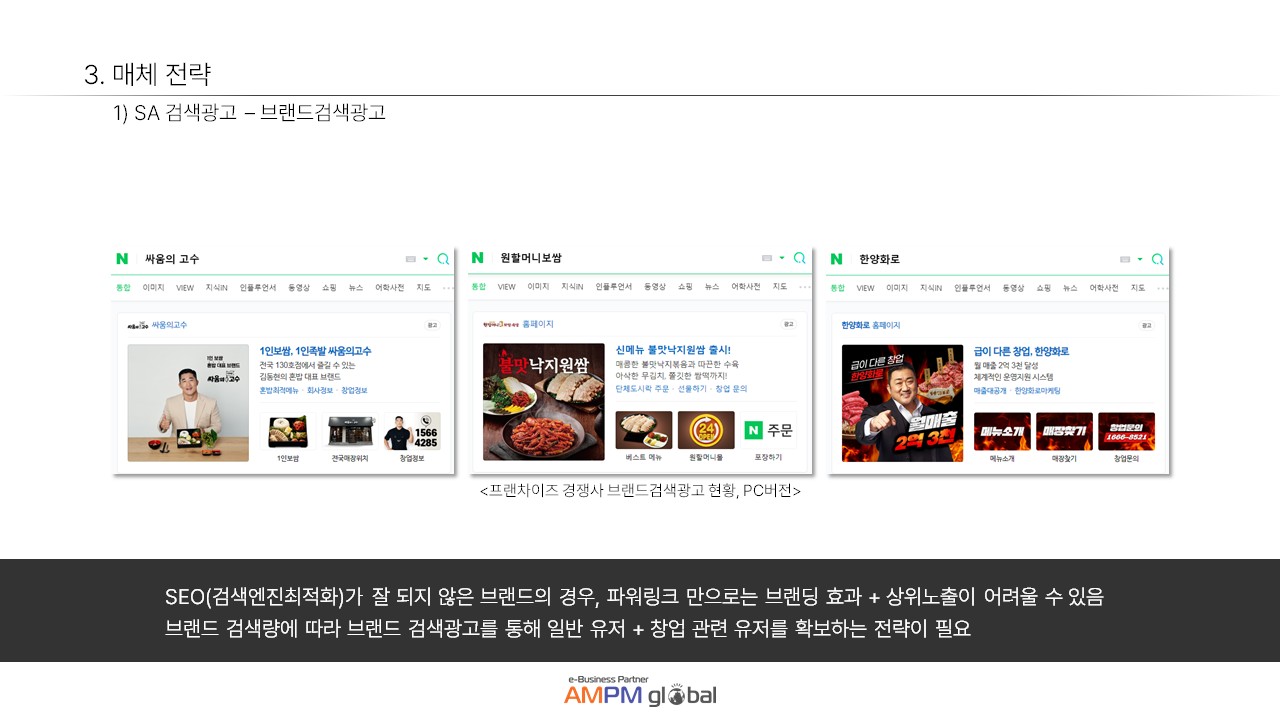Expand the green dropdown arrow in 싸움의 고수 search

click(x=425, y=259)
